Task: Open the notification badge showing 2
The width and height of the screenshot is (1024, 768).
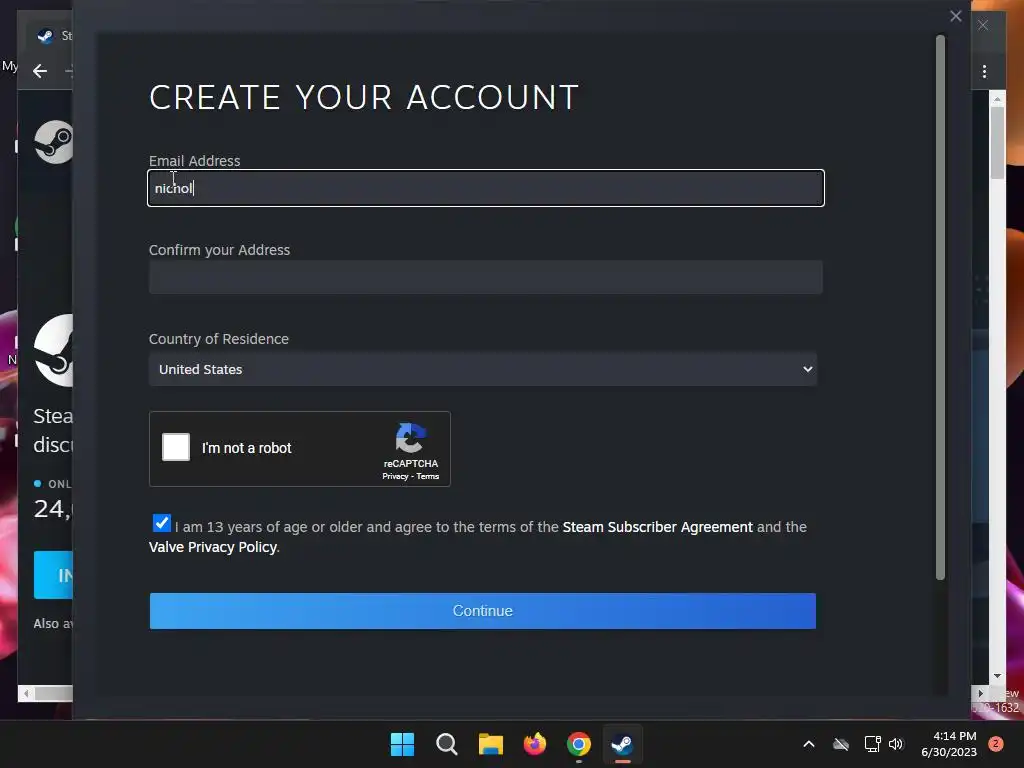Action: [996, 744]
